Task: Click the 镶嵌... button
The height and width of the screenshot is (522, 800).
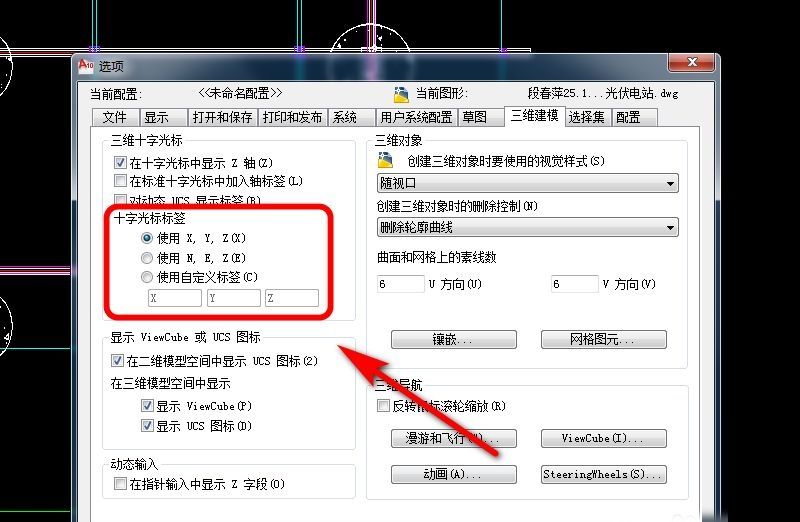Action: (x=454, y=339)
